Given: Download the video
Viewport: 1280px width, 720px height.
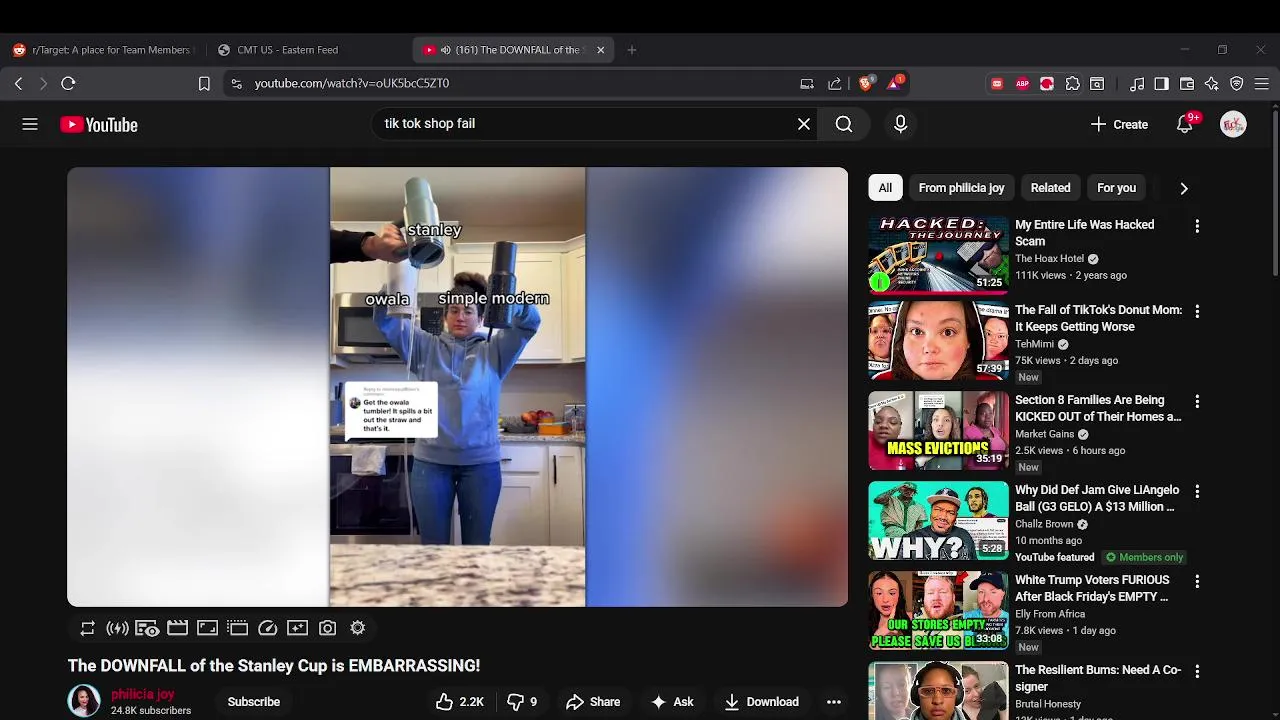Looking at the screenshot, I should (762, 702).
